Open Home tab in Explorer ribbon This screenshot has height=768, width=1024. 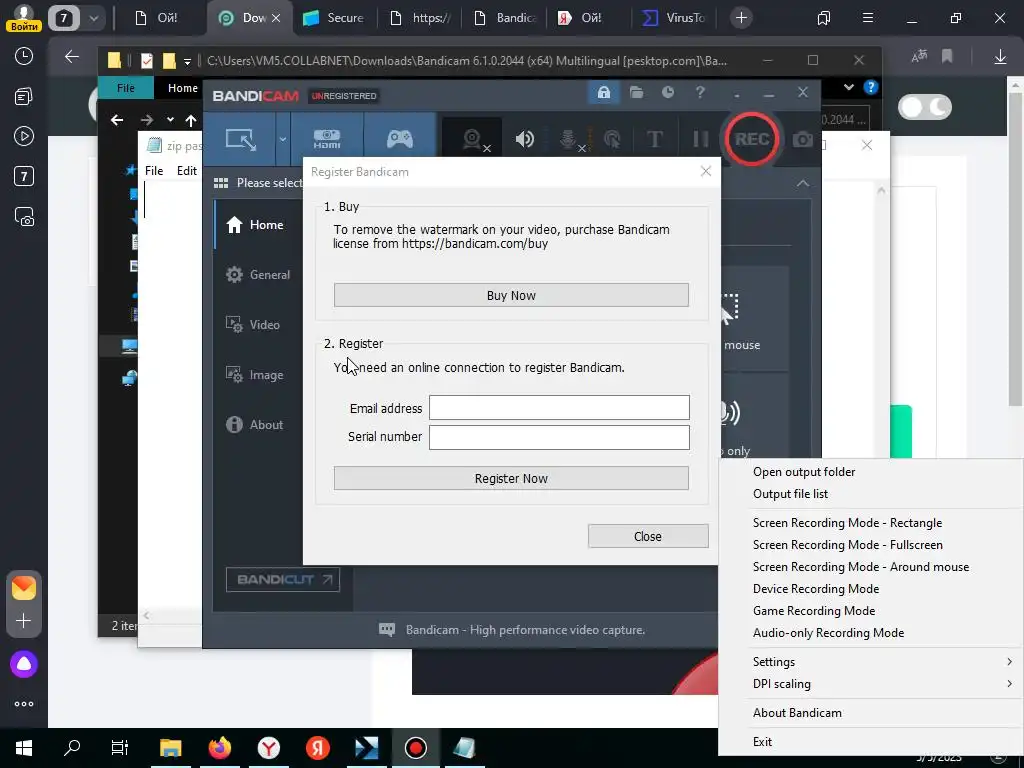coord(182,88)
